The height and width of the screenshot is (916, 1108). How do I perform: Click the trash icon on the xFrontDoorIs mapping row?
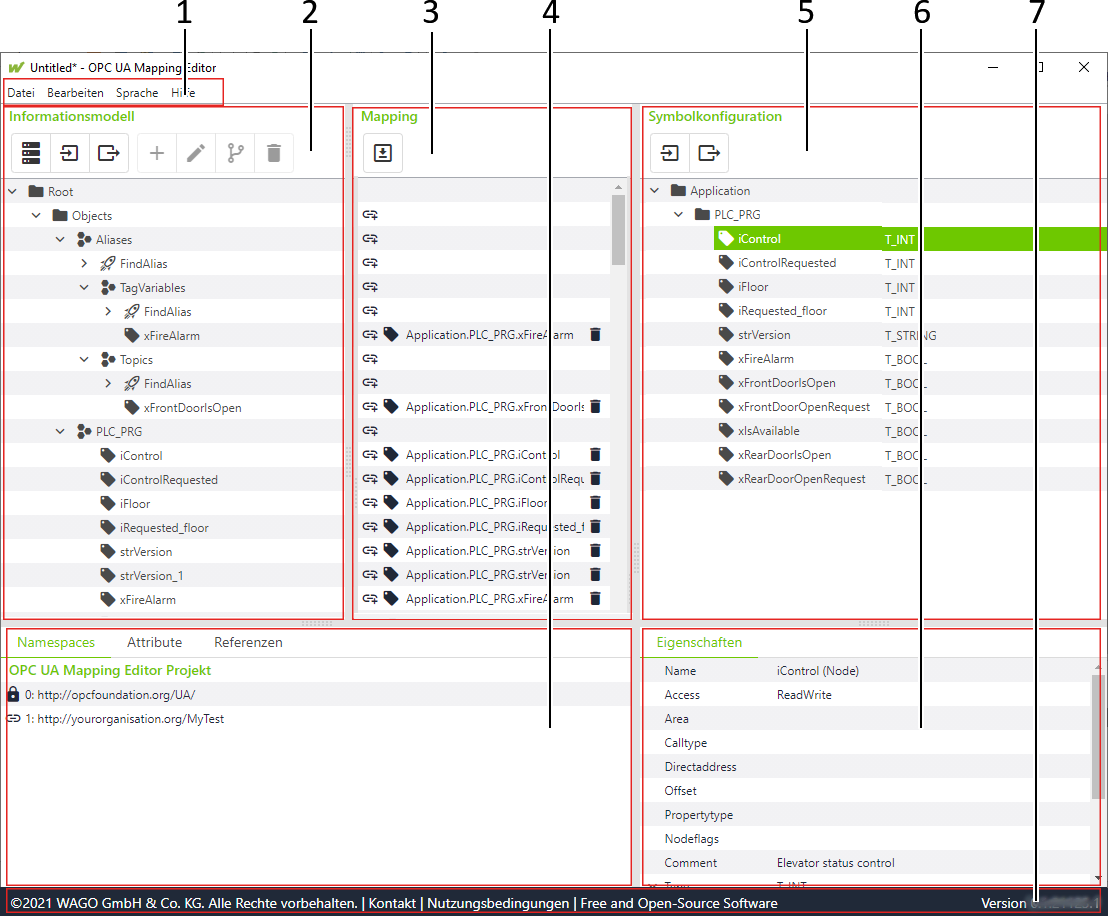pos(596,406)
